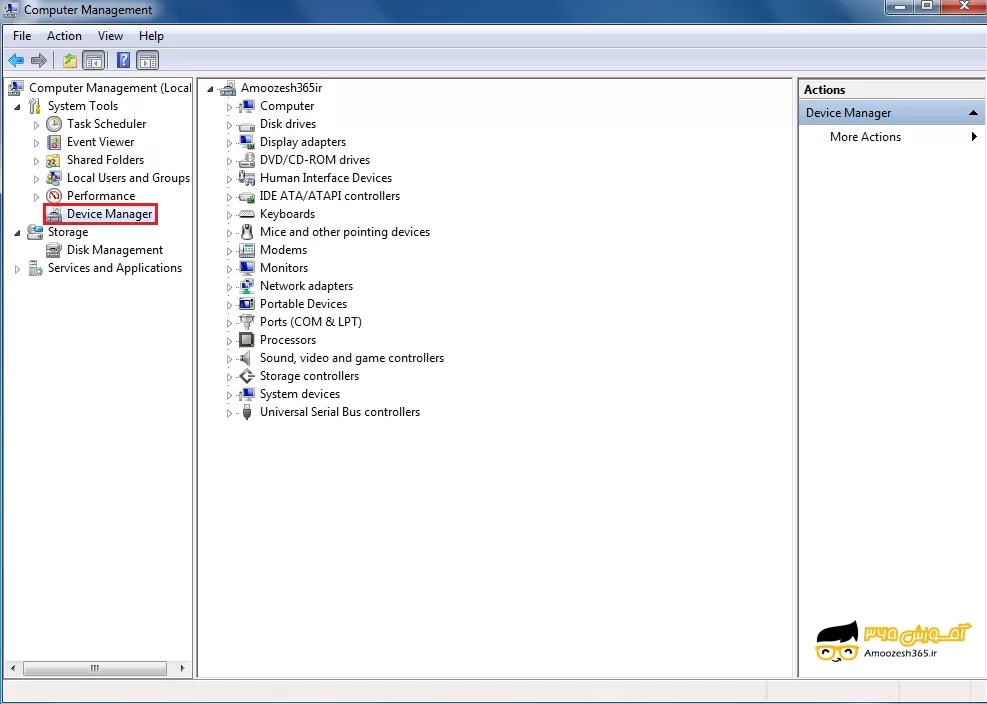Screen dimensions: 987x704
Task: Toggle the Show/Hide Action Pane toolbar icon
Action: point(147,60)
